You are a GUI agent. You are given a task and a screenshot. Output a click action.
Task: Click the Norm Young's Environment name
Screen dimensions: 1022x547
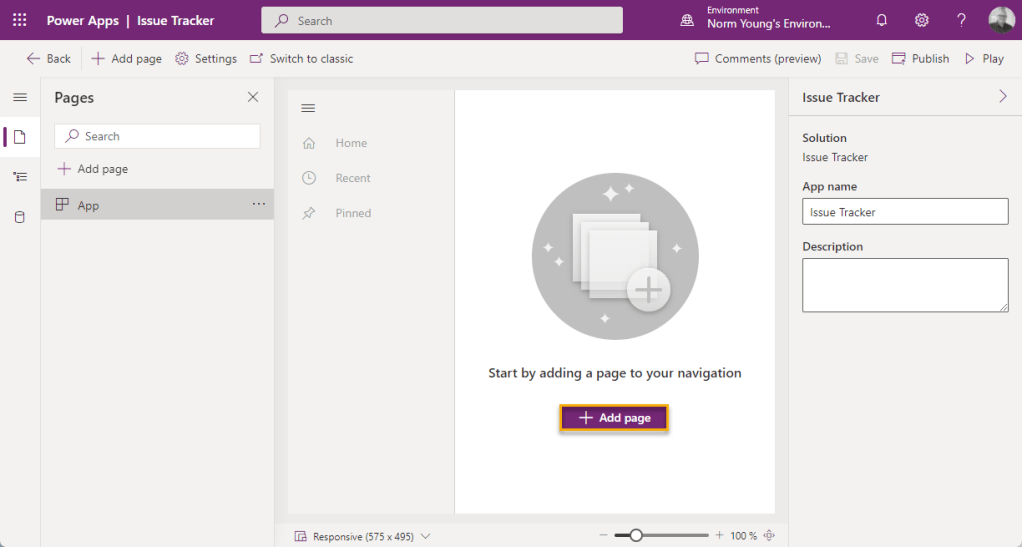click(x=768, y=24)
